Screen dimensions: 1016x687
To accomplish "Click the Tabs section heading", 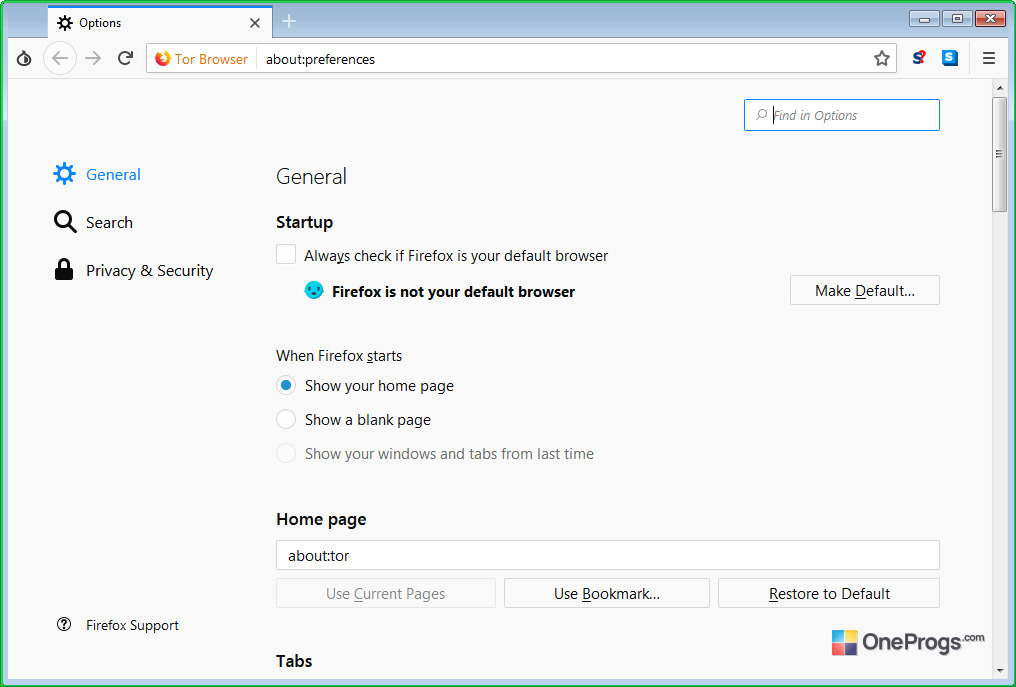I will [294, 661].
